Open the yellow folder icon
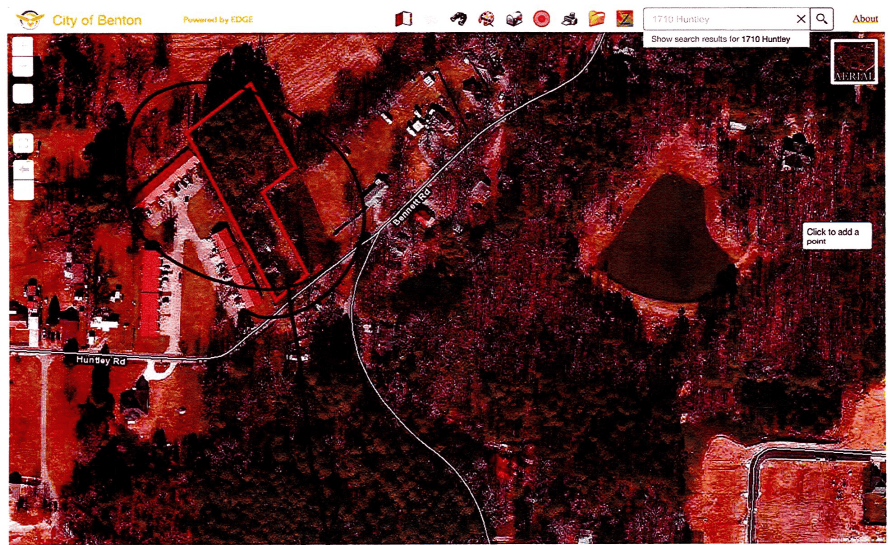Screen dimensions: 890x545 click(597, 18)
